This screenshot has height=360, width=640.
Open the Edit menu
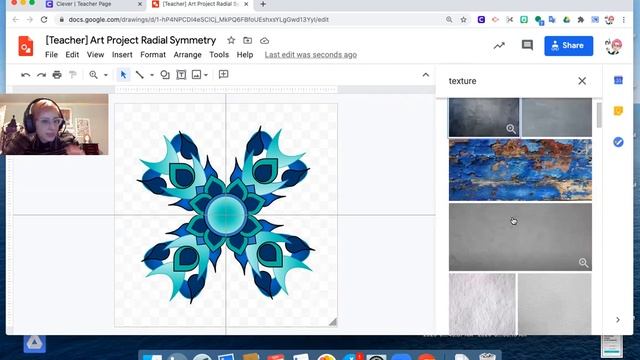coord(72,55)
